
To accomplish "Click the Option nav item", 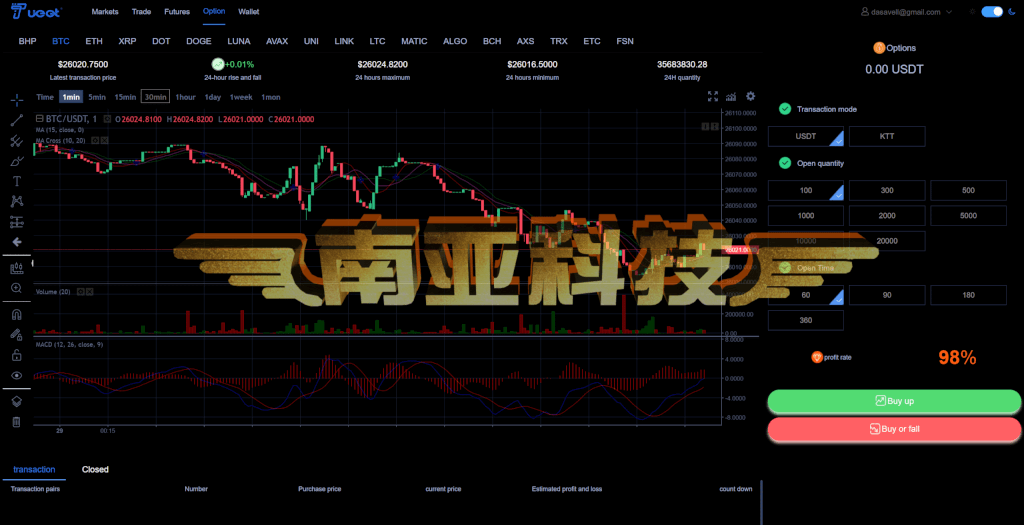I will click(214, 12).
